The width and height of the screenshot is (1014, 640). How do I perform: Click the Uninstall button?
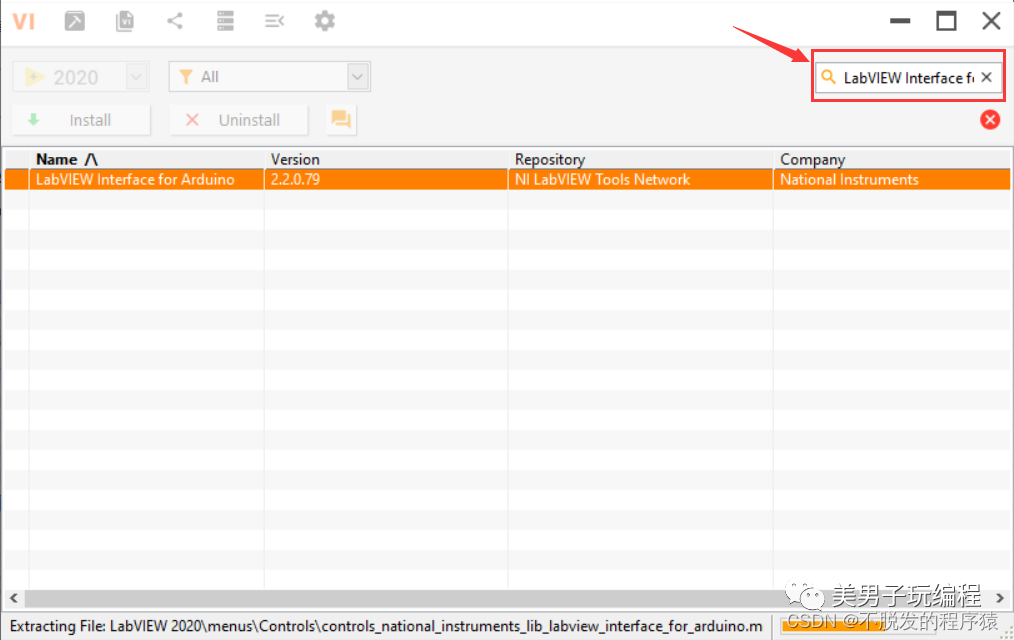coord(239,120)
